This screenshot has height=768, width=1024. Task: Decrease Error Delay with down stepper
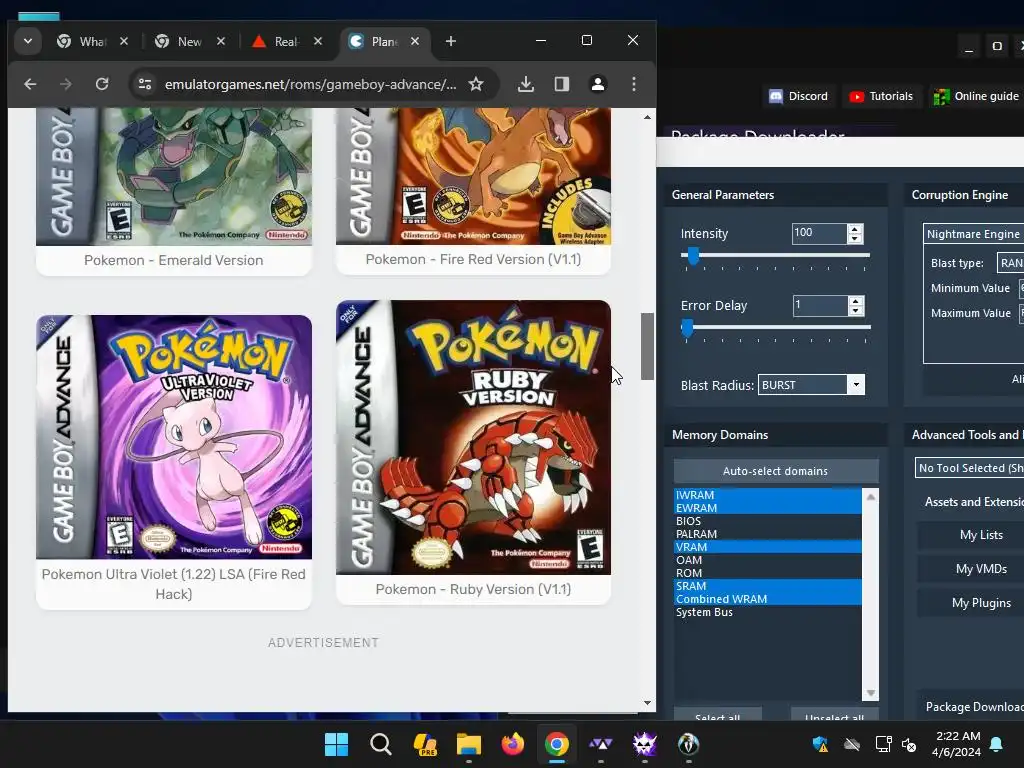(x=856, y=311)
